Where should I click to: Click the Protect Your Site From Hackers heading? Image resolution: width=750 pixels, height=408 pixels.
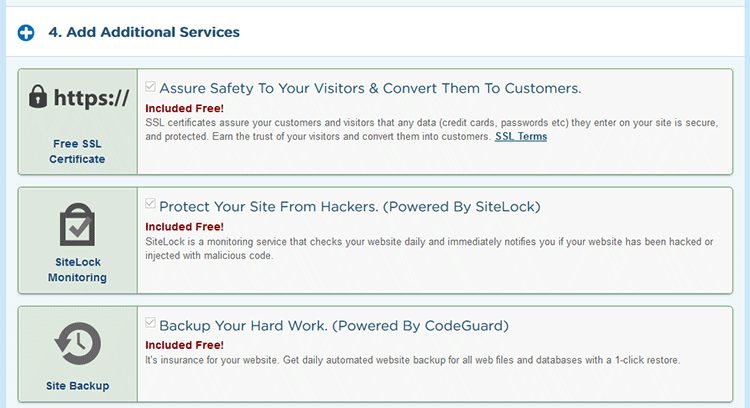click(350, 207)
